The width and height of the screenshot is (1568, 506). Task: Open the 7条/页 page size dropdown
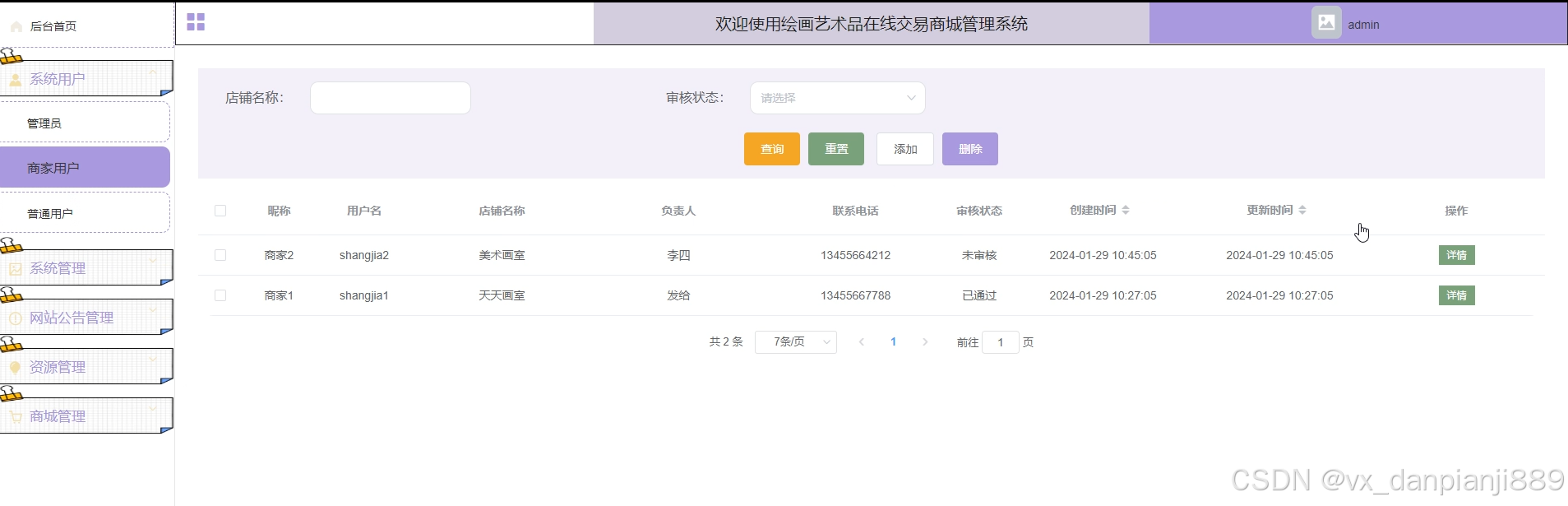[x=795, y=342]
